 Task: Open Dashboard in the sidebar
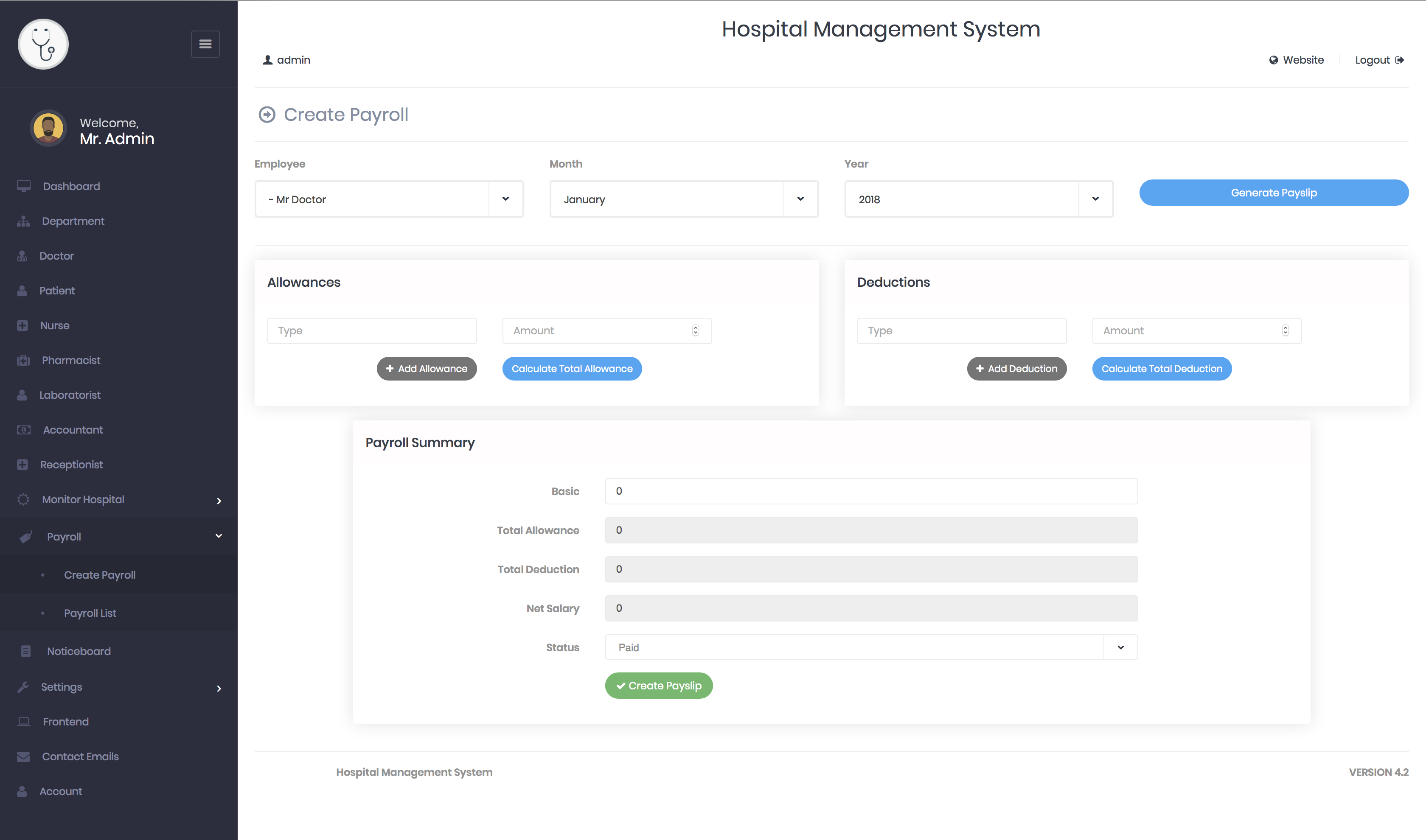click(x=71, y=186)
